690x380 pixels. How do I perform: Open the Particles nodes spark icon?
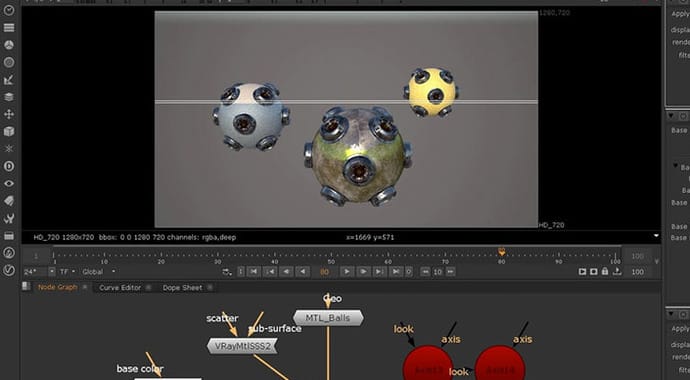coord(9,149)
